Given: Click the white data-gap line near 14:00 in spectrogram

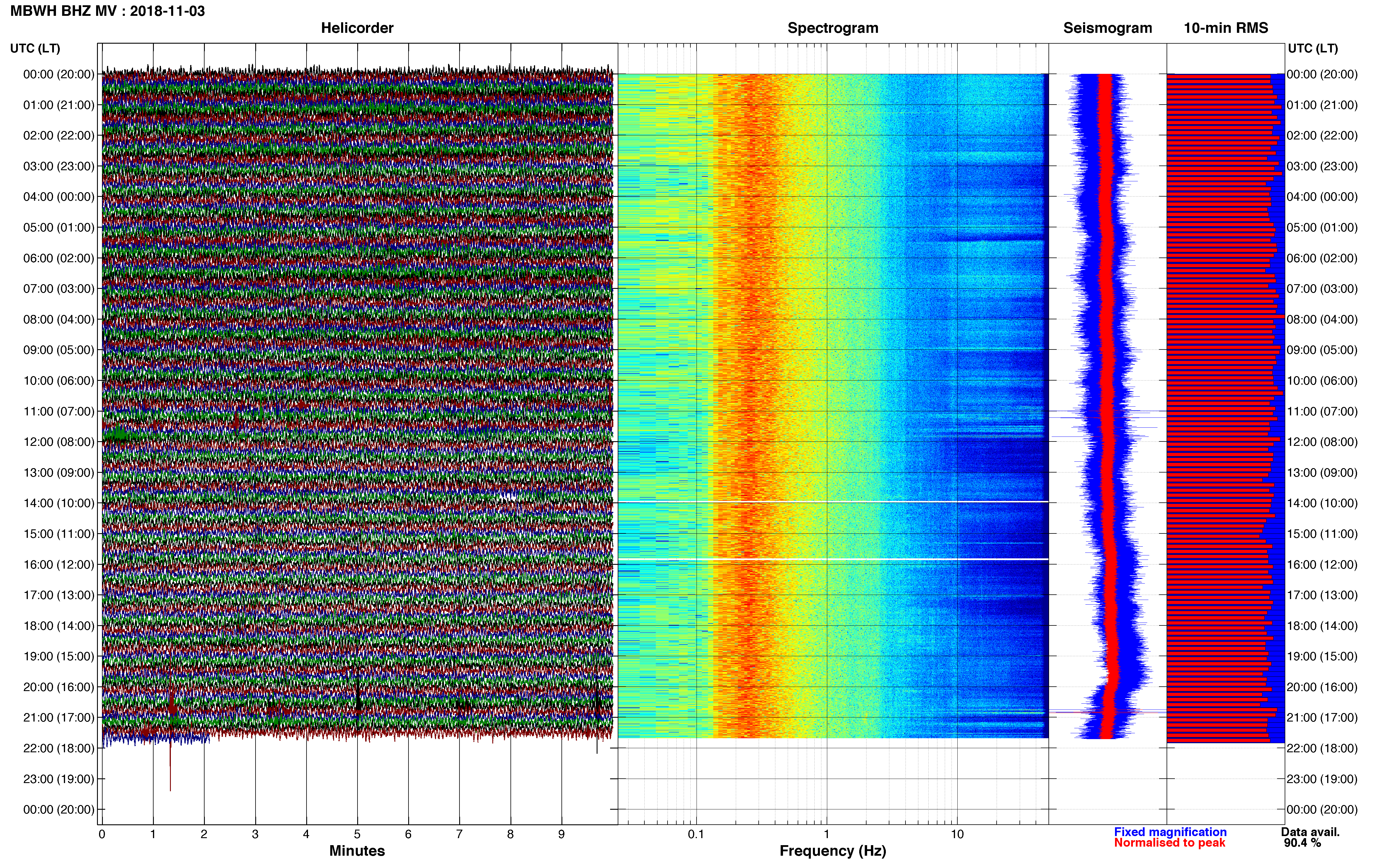Looking at the screenshot, I should click(833, 502).
